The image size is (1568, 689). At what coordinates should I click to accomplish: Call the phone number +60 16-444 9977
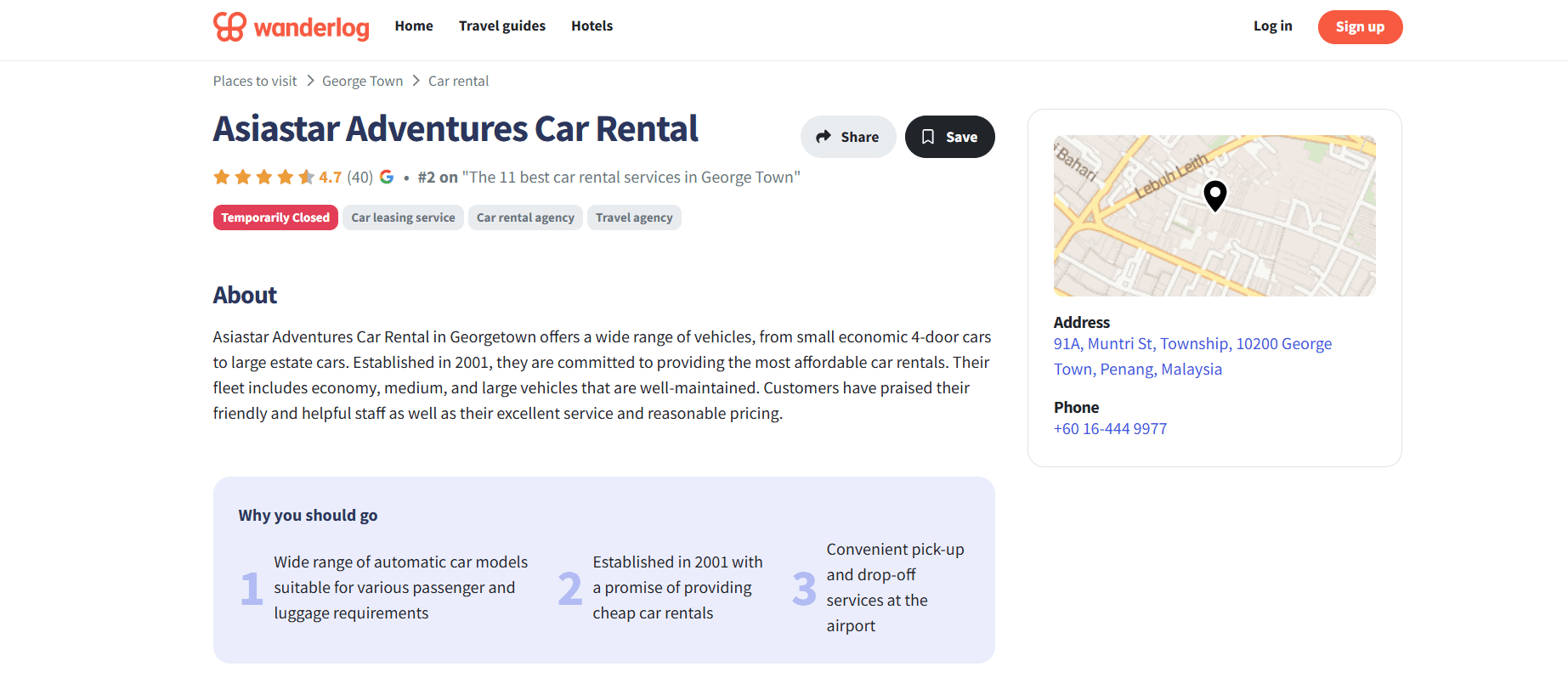[x=1110, y=428]
